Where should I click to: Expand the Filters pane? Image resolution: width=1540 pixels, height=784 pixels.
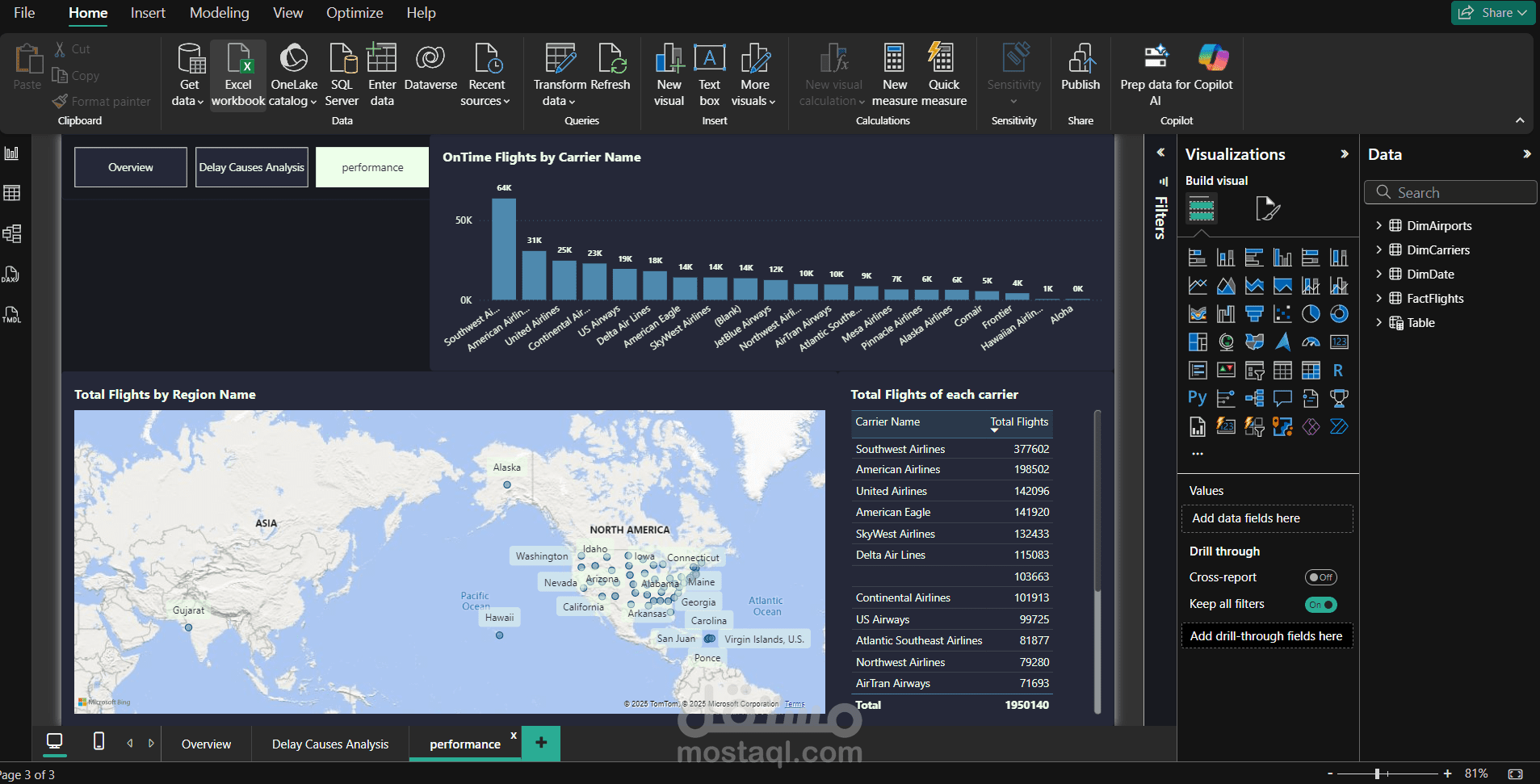[x=1160, y=152]
